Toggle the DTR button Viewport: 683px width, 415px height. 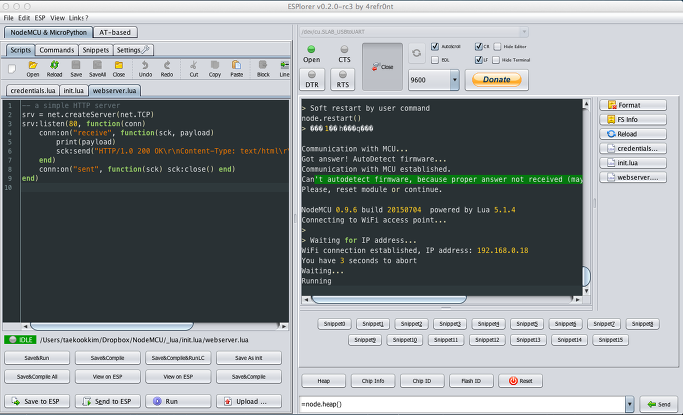pyautogui.click(x=312, y=80)
